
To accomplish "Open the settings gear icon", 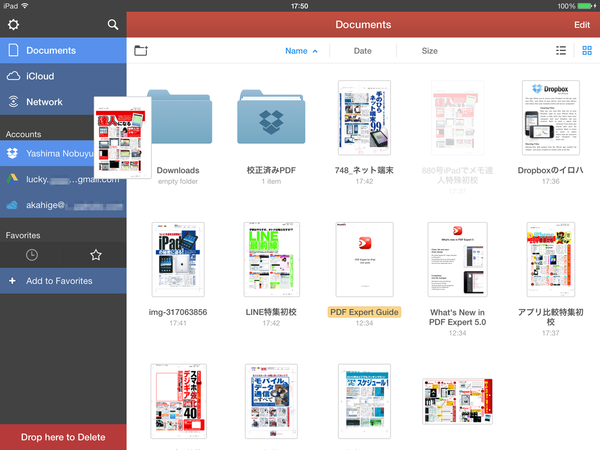I will click(13, 25).
